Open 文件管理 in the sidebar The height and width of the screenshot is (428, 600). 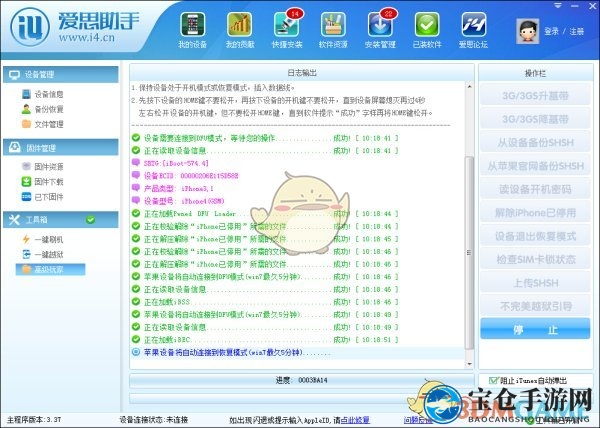(x=42, y=124)
